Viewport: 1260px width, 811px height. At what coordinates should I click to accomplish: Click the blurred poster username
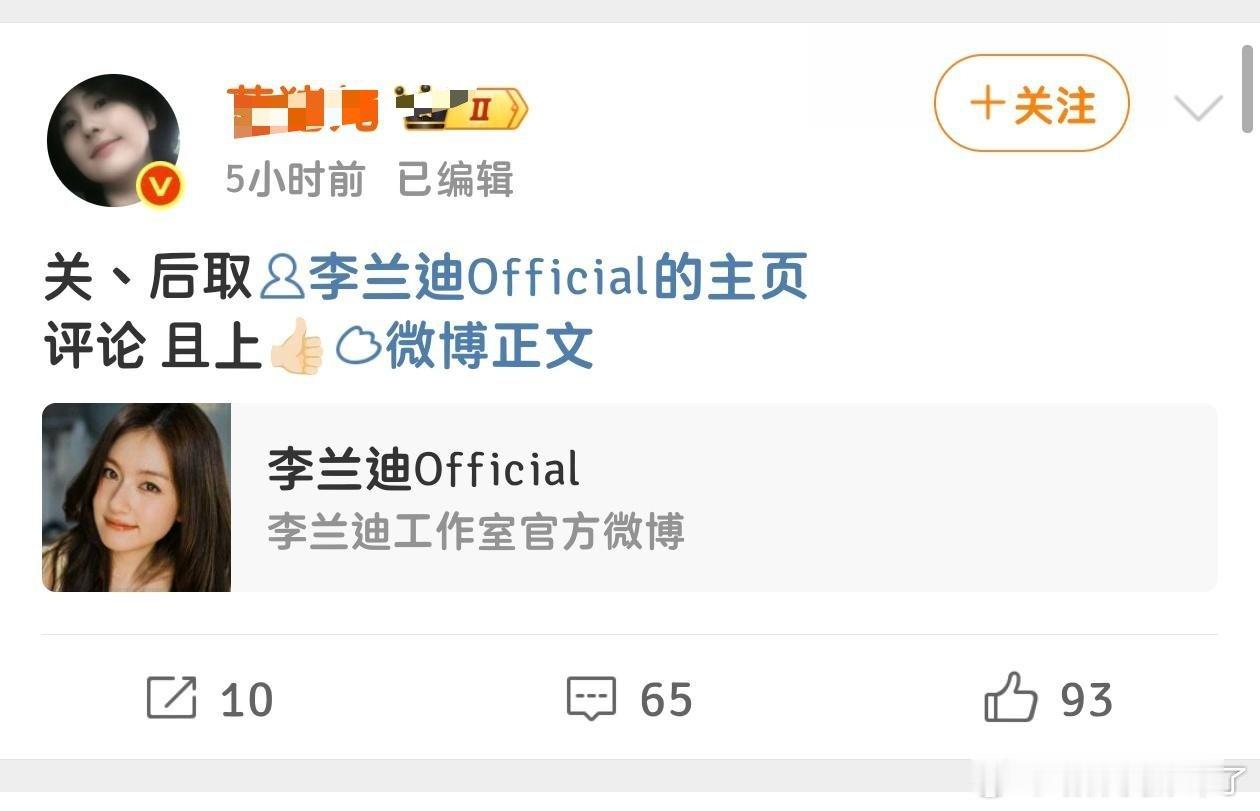coord(304,109)
